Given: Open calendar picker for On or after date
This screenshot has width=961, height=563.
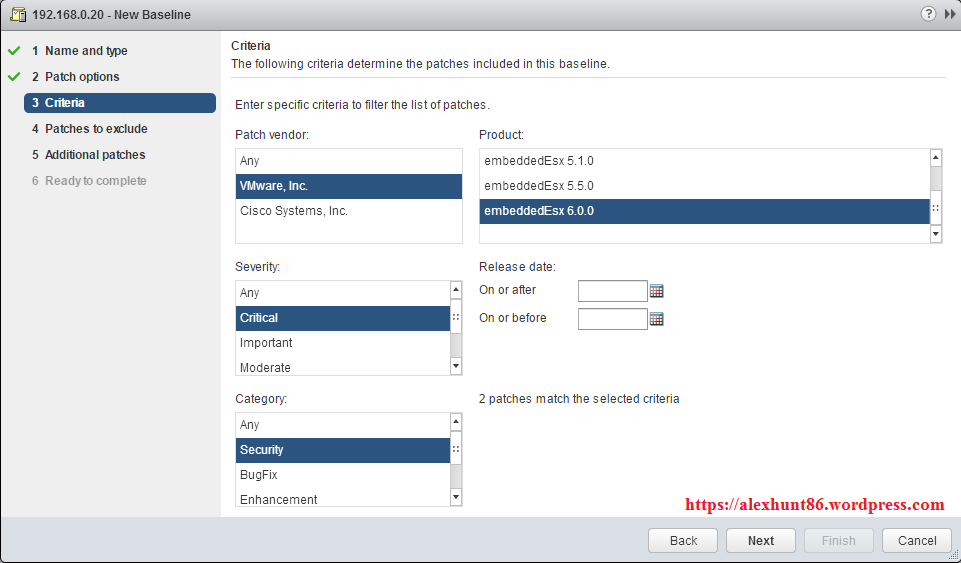Looking at the screenshot, I should 657,291.
